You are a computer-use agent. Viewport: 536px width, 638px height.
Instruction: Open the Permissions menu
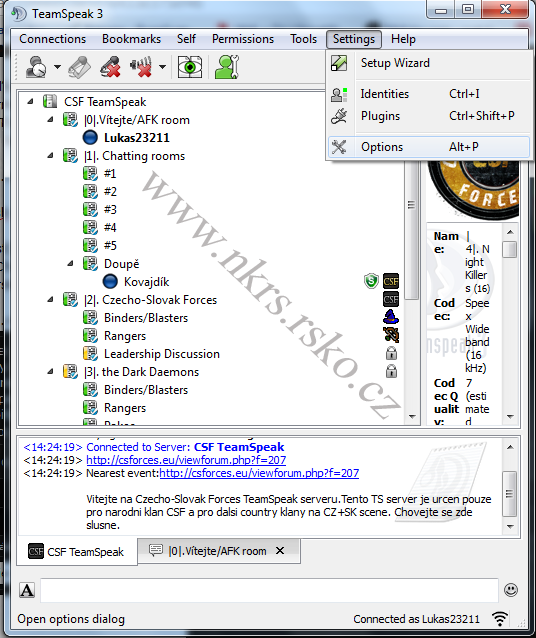pos(243,39)
